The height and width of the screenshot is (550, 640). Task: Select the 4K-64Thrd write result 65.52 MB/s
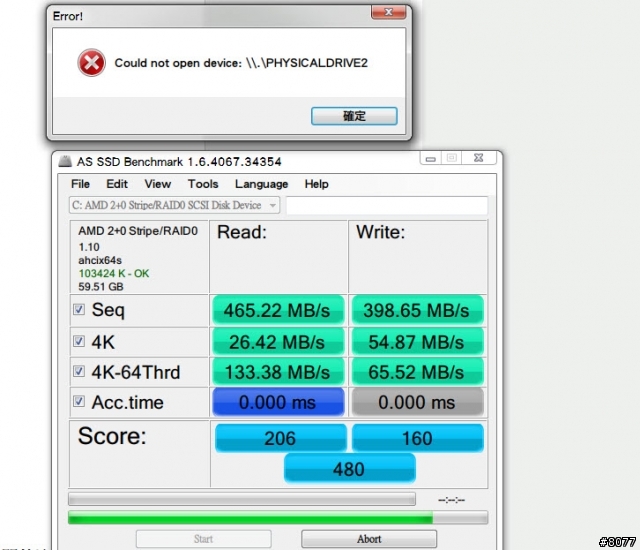(417, 372)
